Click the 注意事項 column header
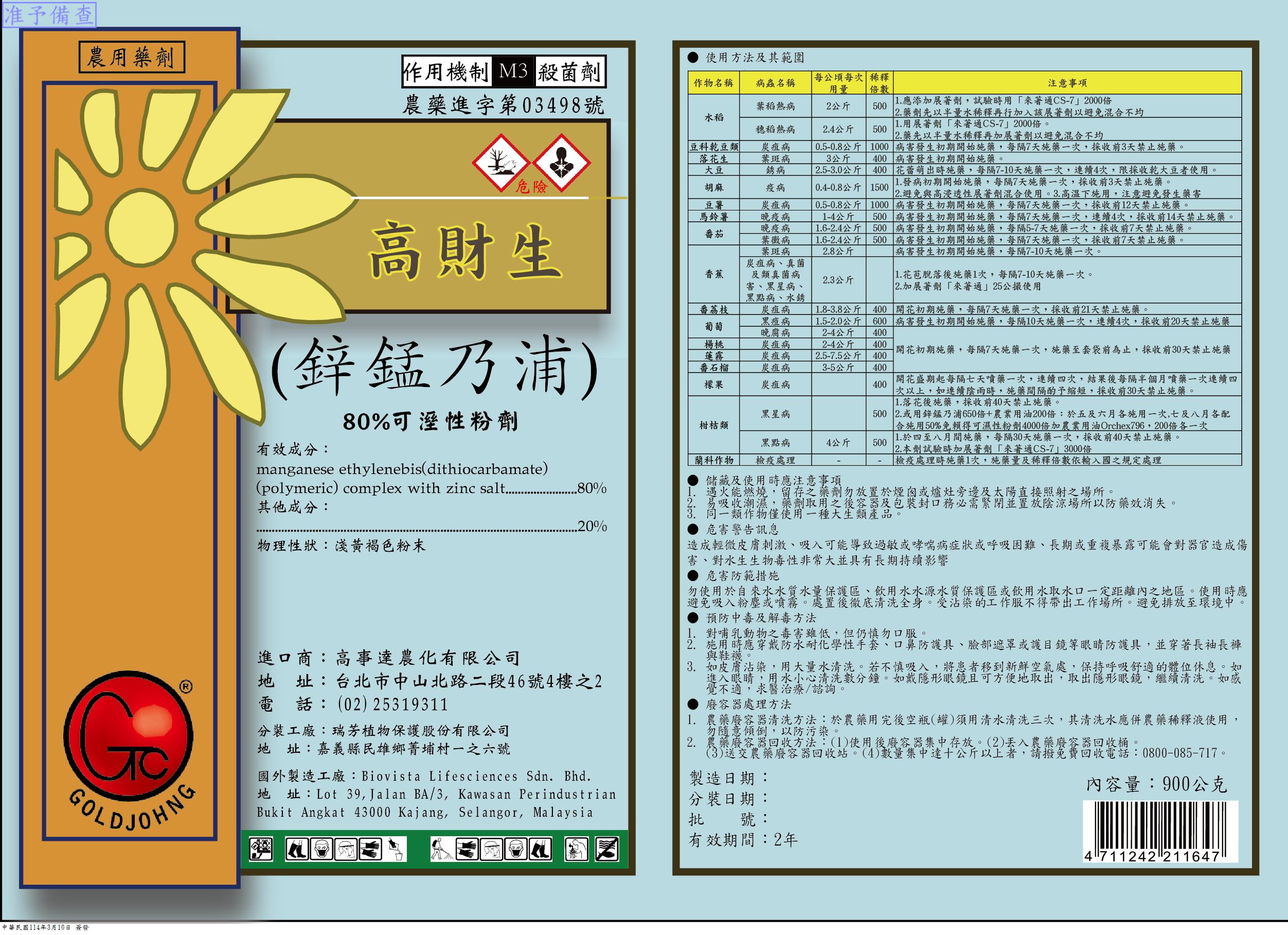The image size is (1288, 935). [1067, 83]
